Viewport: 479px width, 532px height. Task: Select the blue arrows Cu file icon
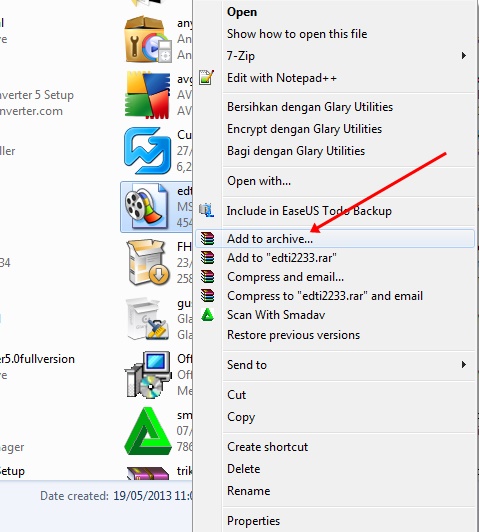point(147,151)
